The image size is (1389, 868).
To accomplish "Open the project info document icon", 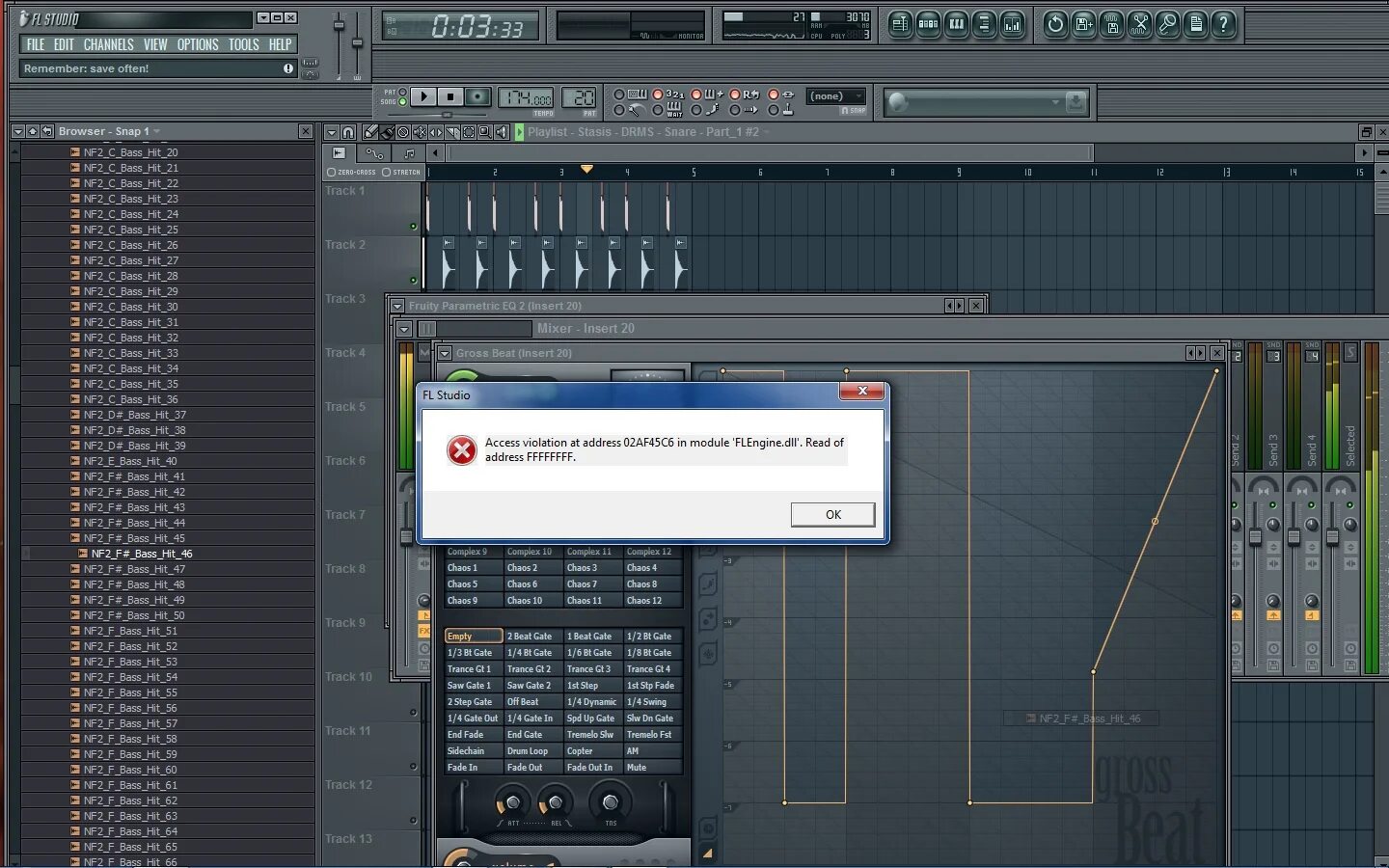I will (1195, 24).
